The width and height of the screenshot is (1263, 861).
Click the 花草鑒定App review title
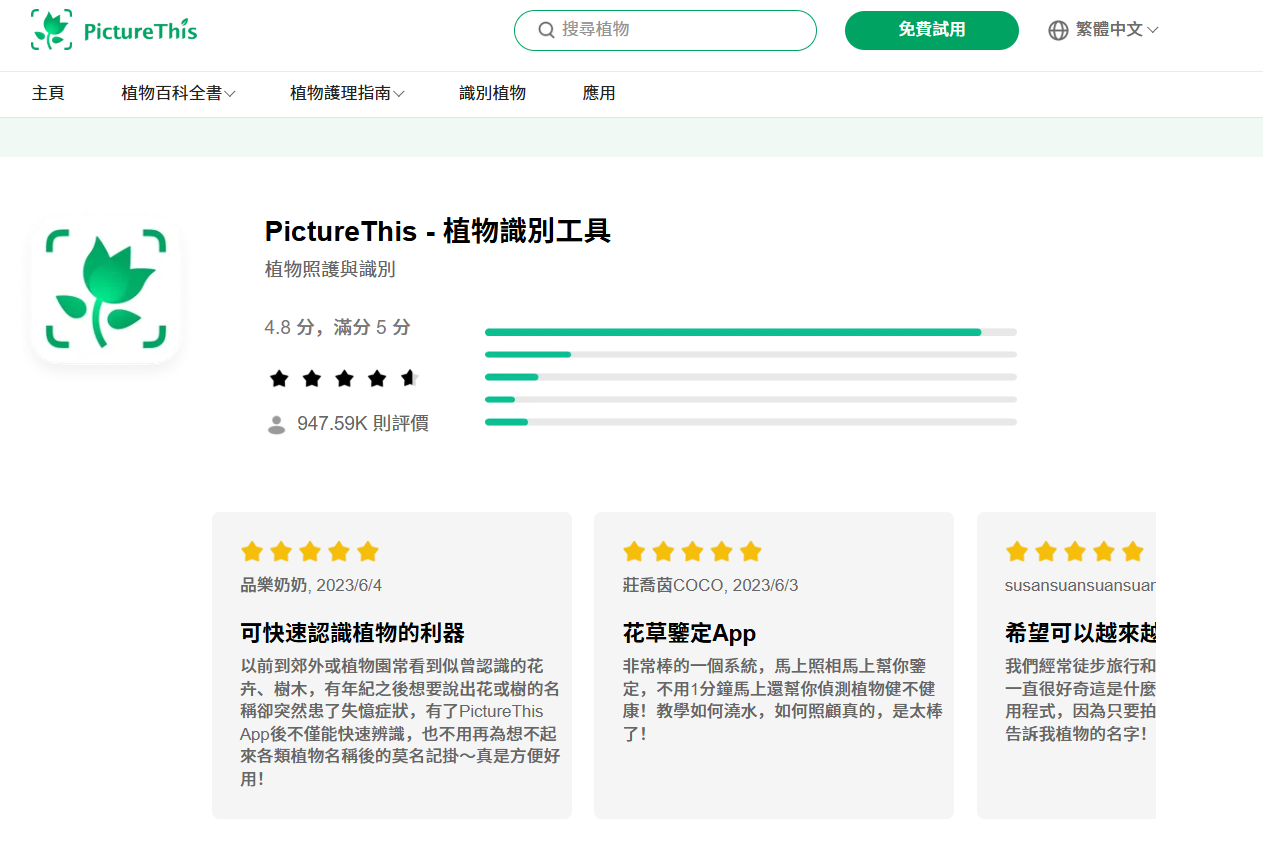coord(689,633)
